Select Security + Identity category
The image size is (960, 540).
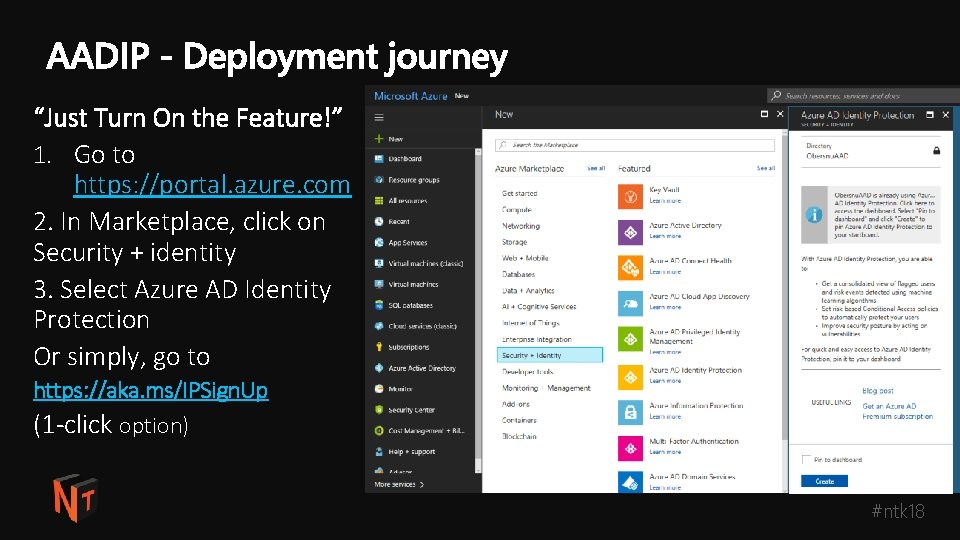pyautogui.click(x=549, y=355)
